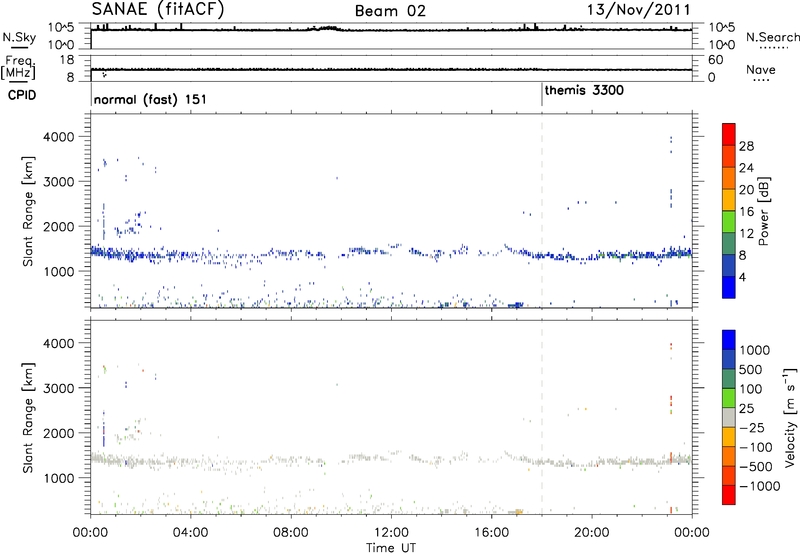Click the SANAE (fitACF) title text

[158, 10]
